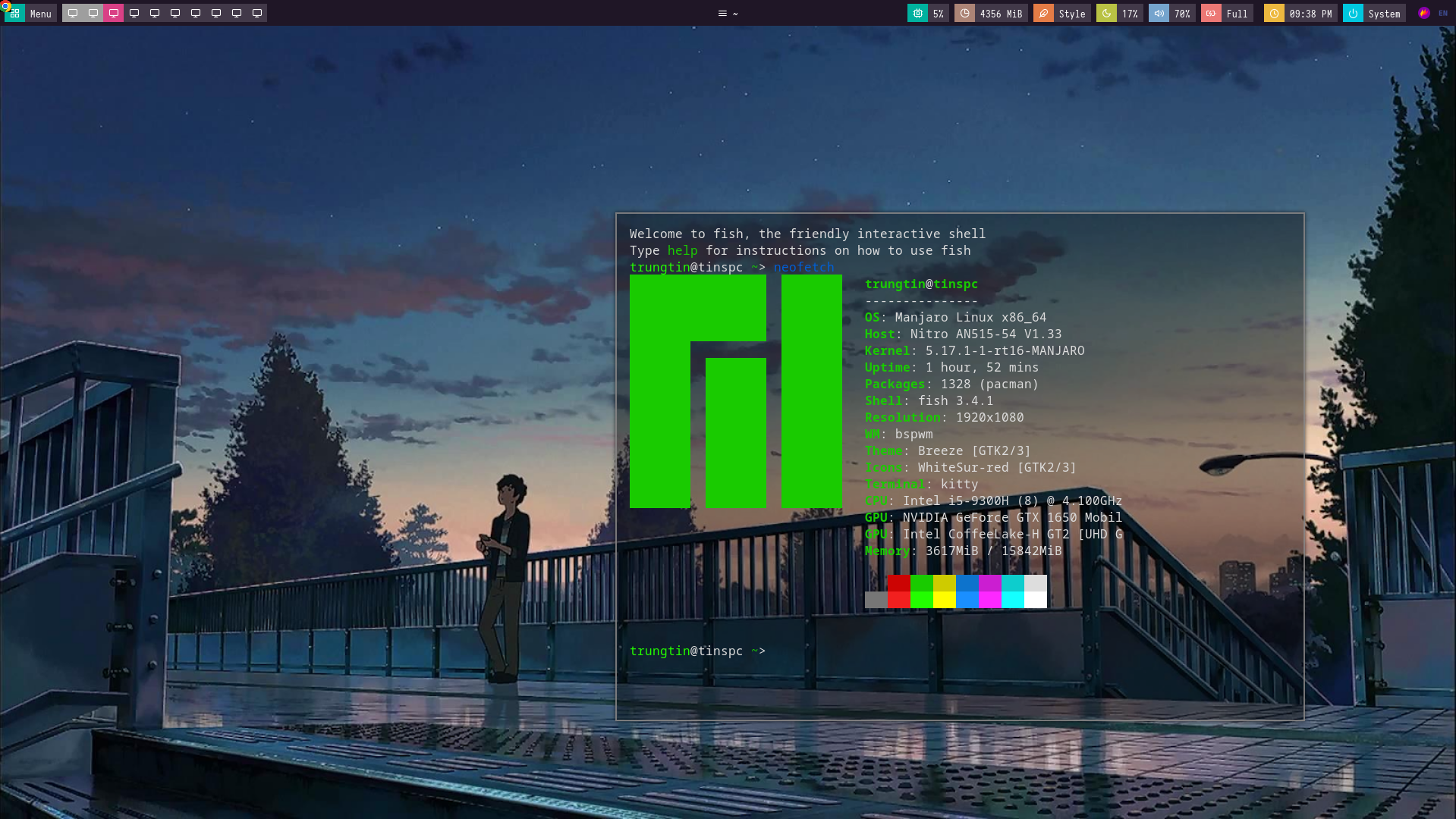Image resolution: width=1456 pixels, height=819 pixels.
Task: Click the cyan neofetch color block
Action: point(1012,591)
